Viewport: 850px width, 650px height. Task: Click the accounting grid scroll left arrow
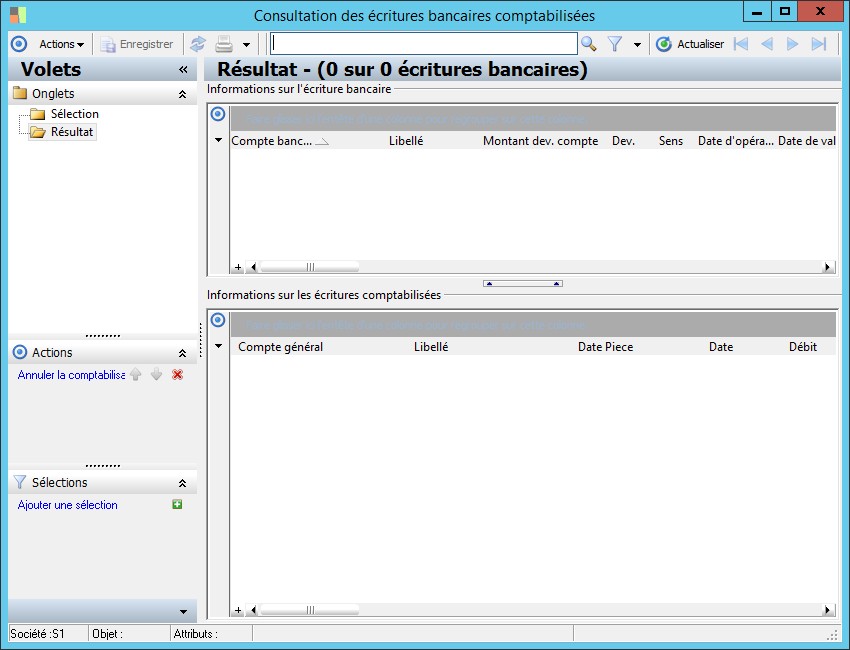pyautogui.click(x=253, y=610)
